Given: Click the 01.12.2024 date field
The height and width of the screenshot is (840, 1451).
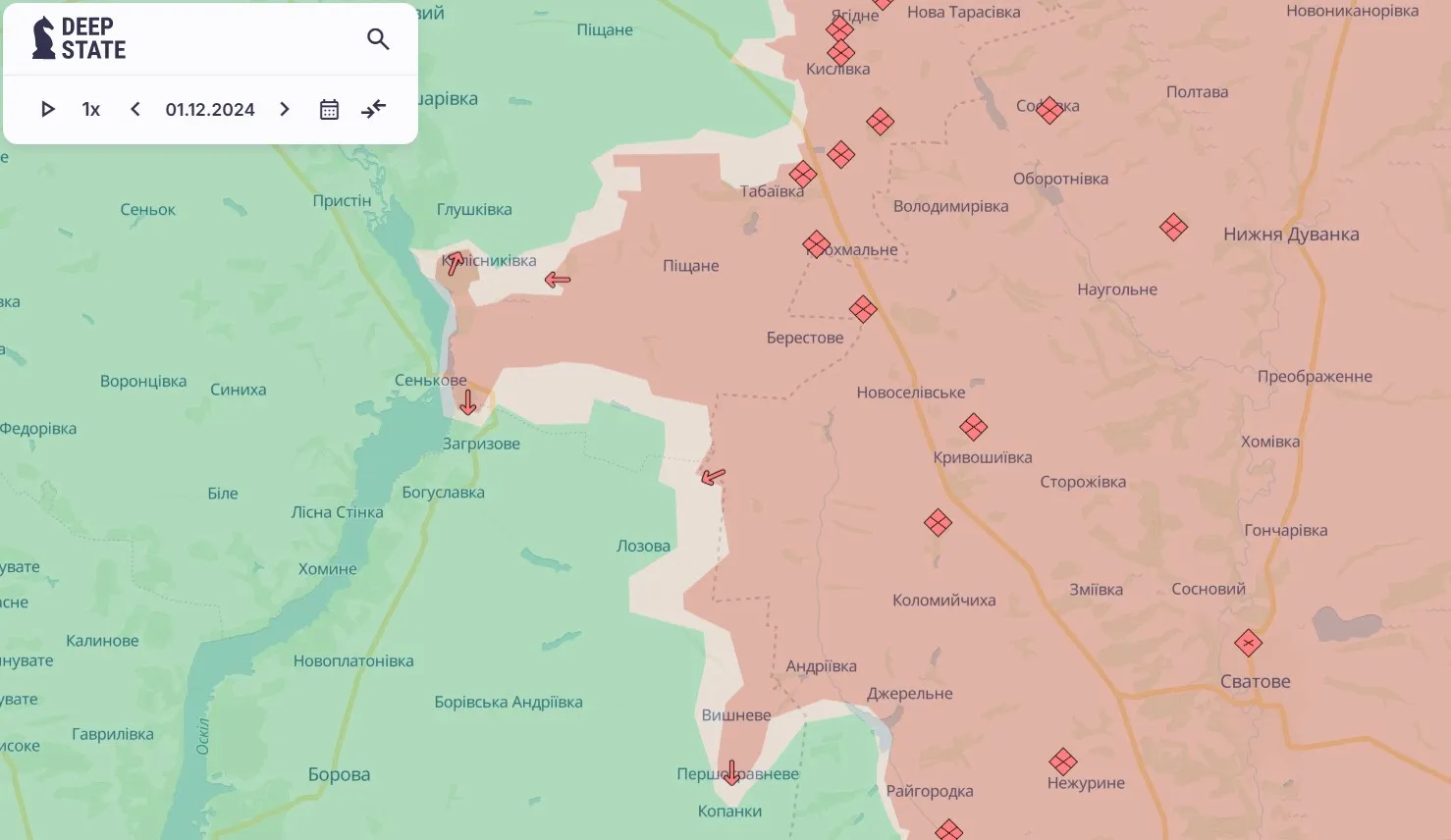Looking at the screenshot, I should (x=210, y=109).
